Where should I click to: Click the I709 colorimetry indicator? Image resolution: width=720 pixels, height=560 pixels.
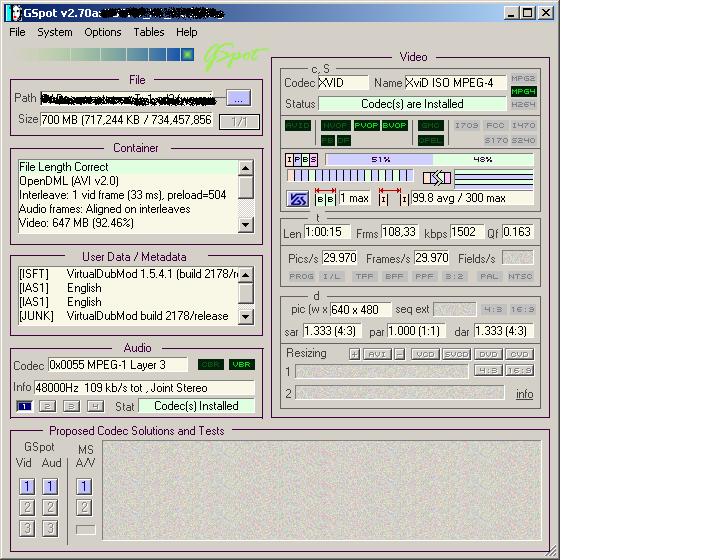coord(466,125)
